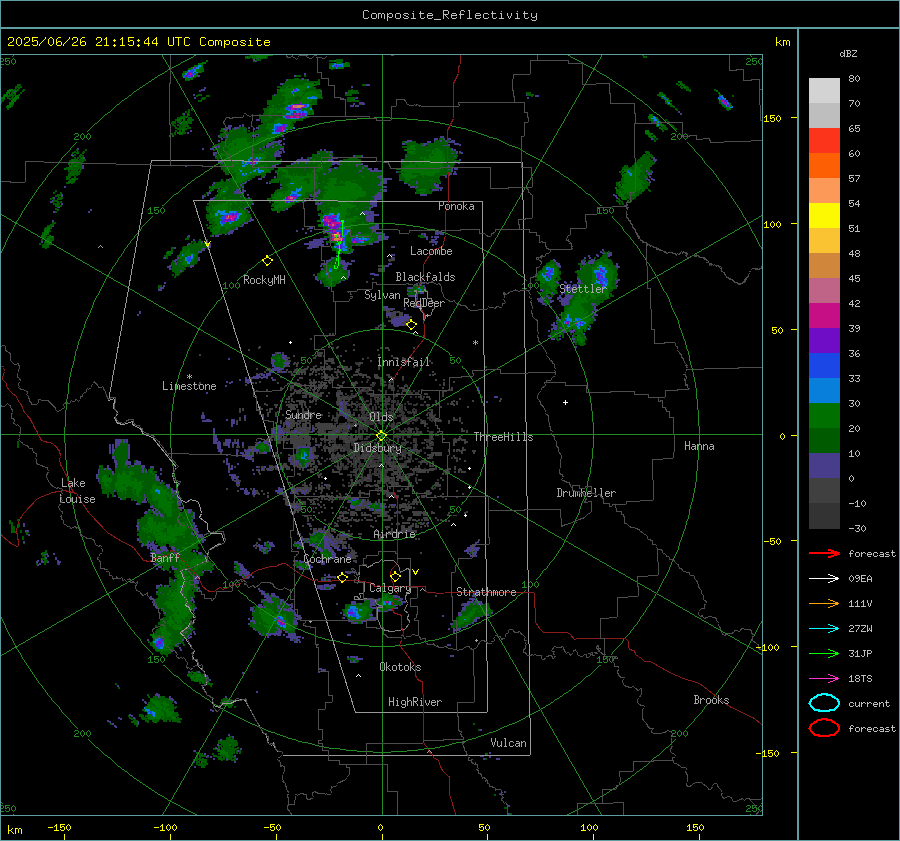This screenshot has width=900, height=841.
Task: Click the Olds label
Action: tap(381, 417)
